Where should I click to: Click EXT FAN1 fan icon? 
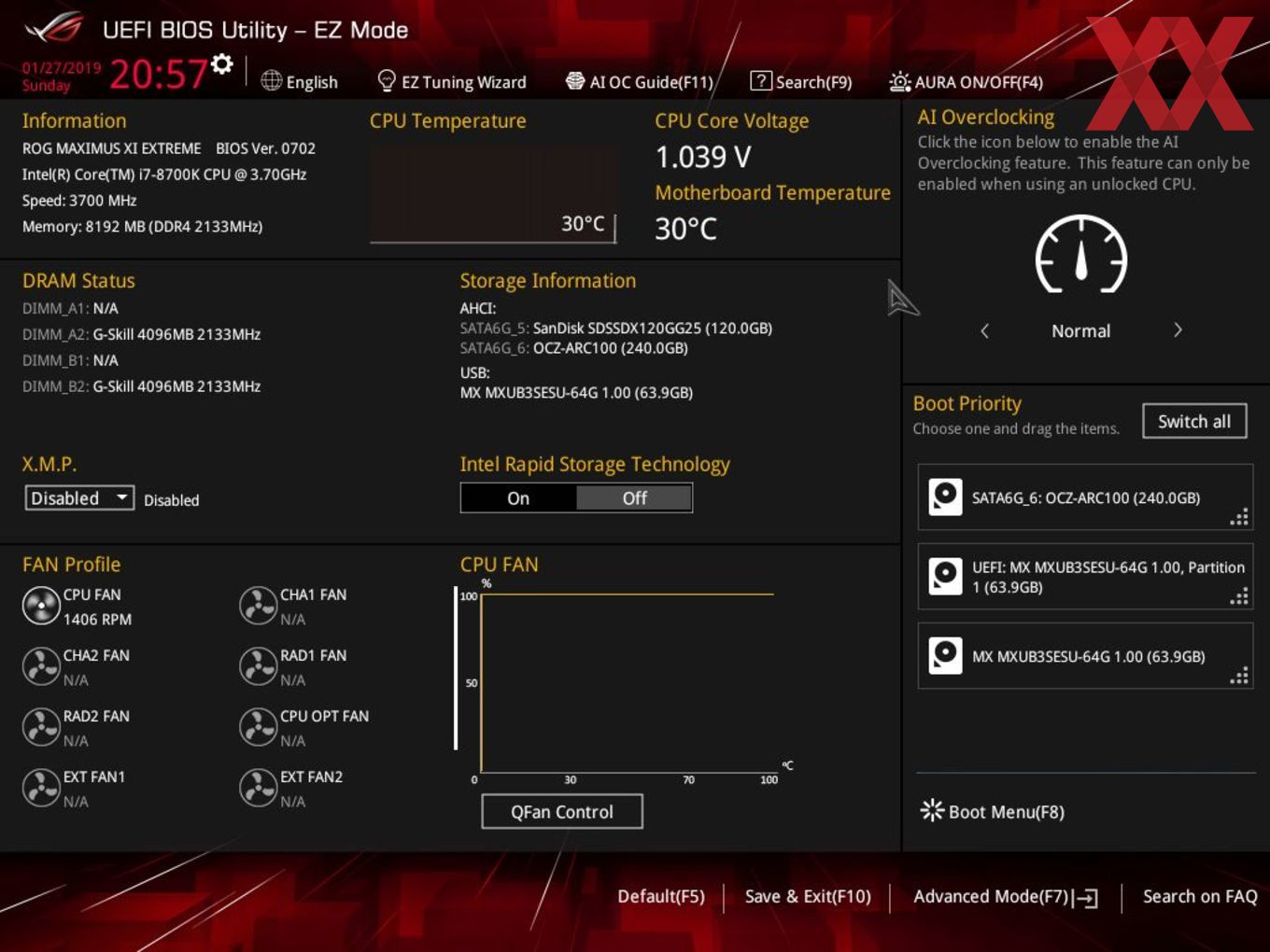[x=41, y=788]
